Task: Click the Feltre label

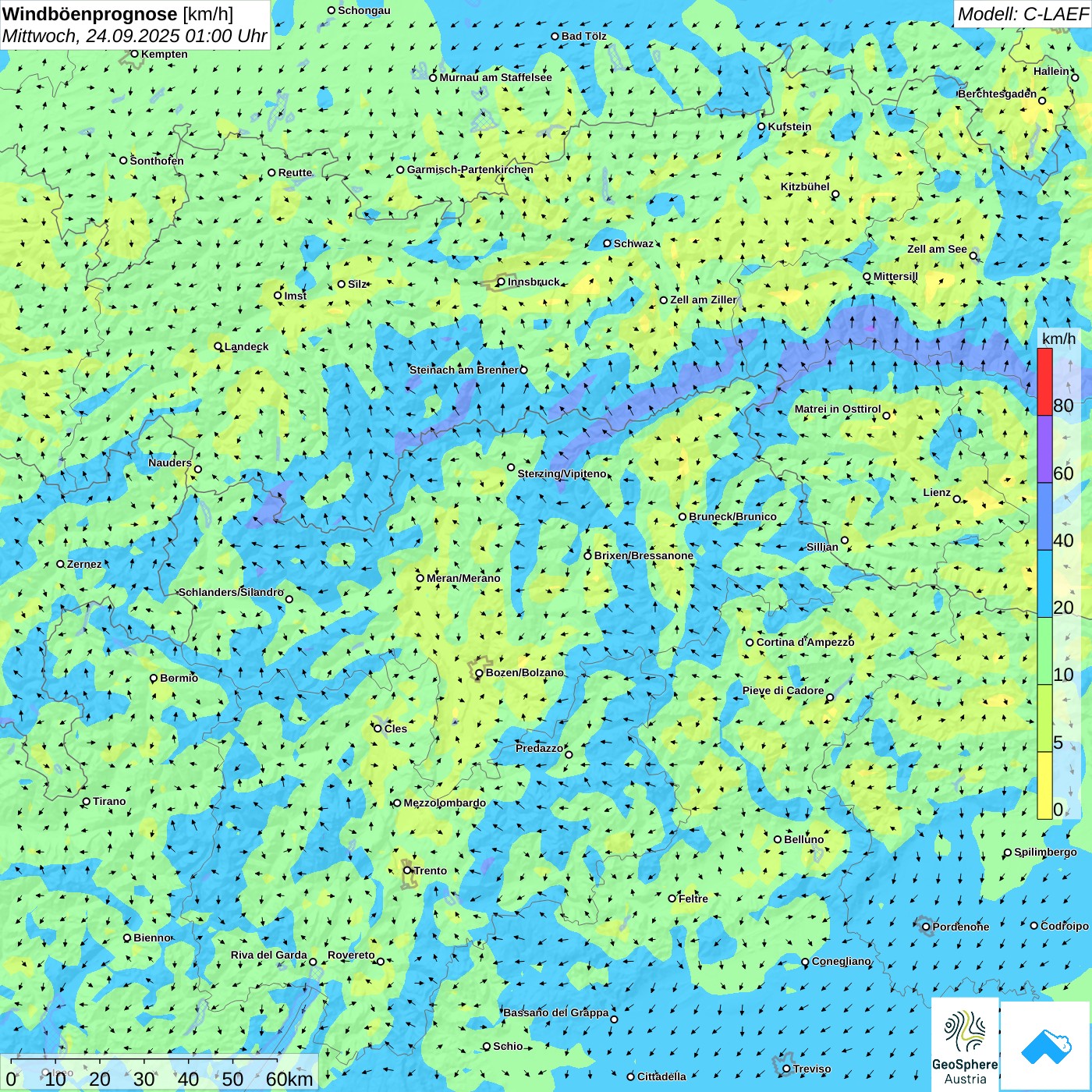Action: pyautogui.click(x=693, y=899)
